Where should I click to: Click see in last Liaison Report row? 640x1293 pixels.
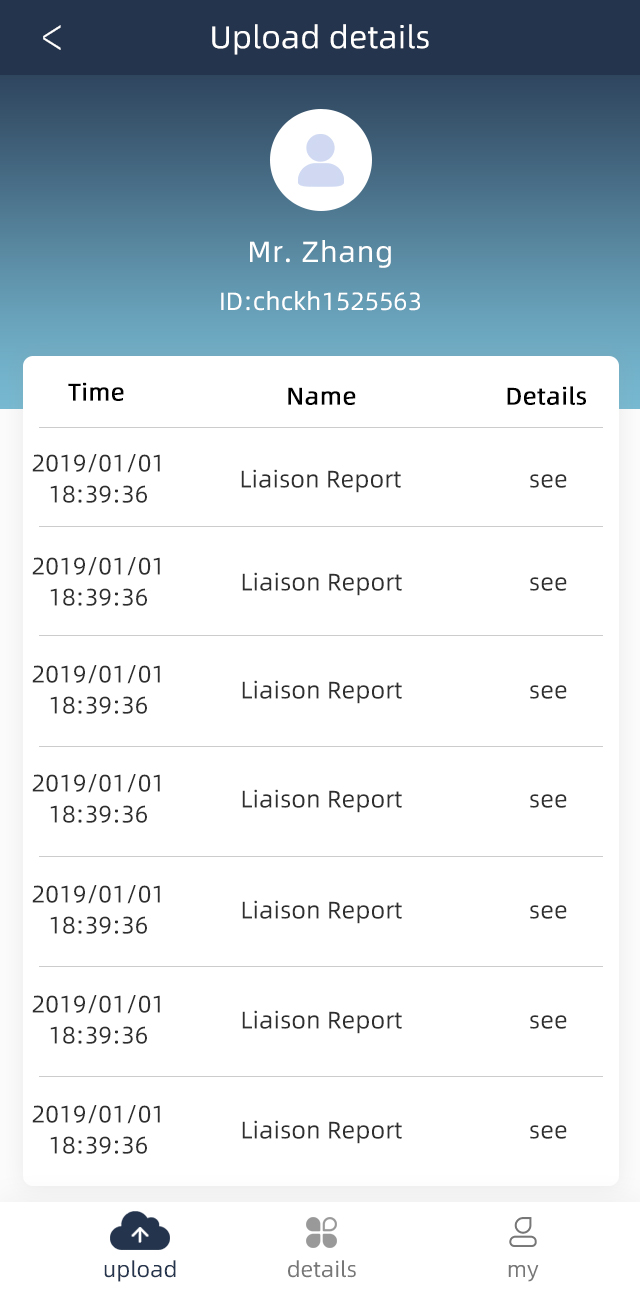coord(548,1130)
